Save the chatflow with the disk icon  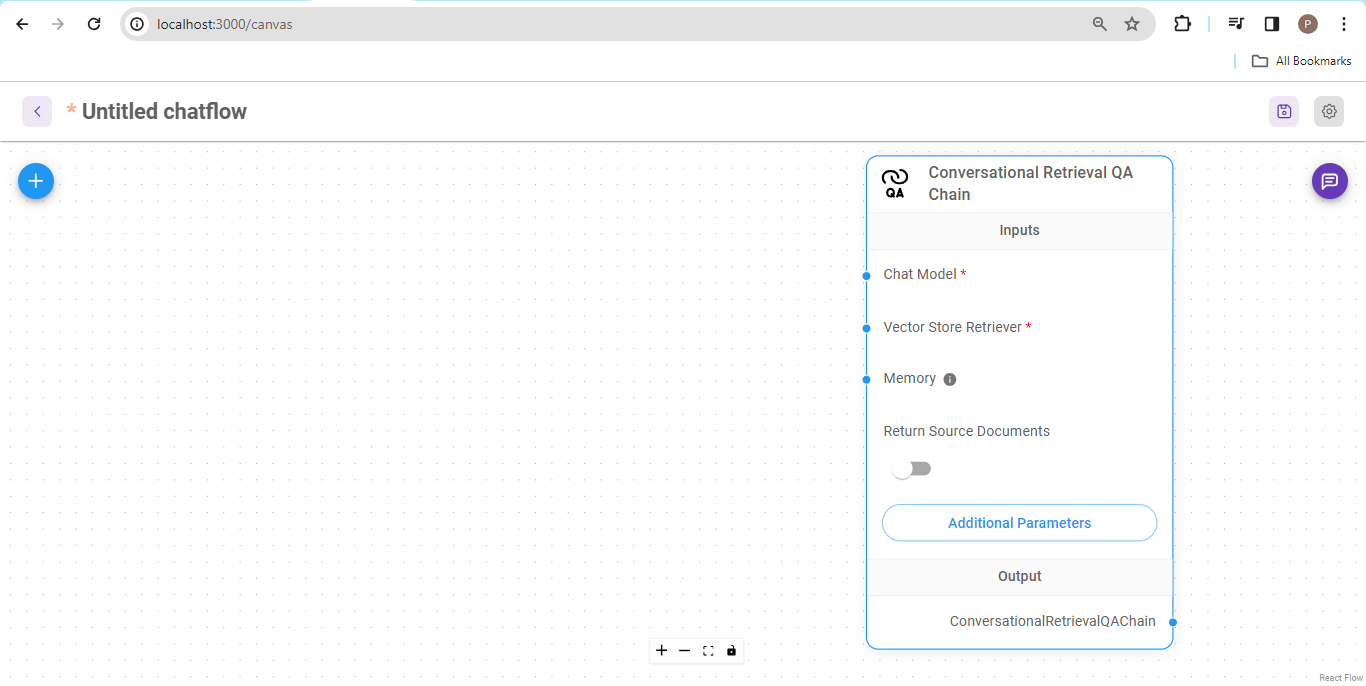(x=1284, y=112)
